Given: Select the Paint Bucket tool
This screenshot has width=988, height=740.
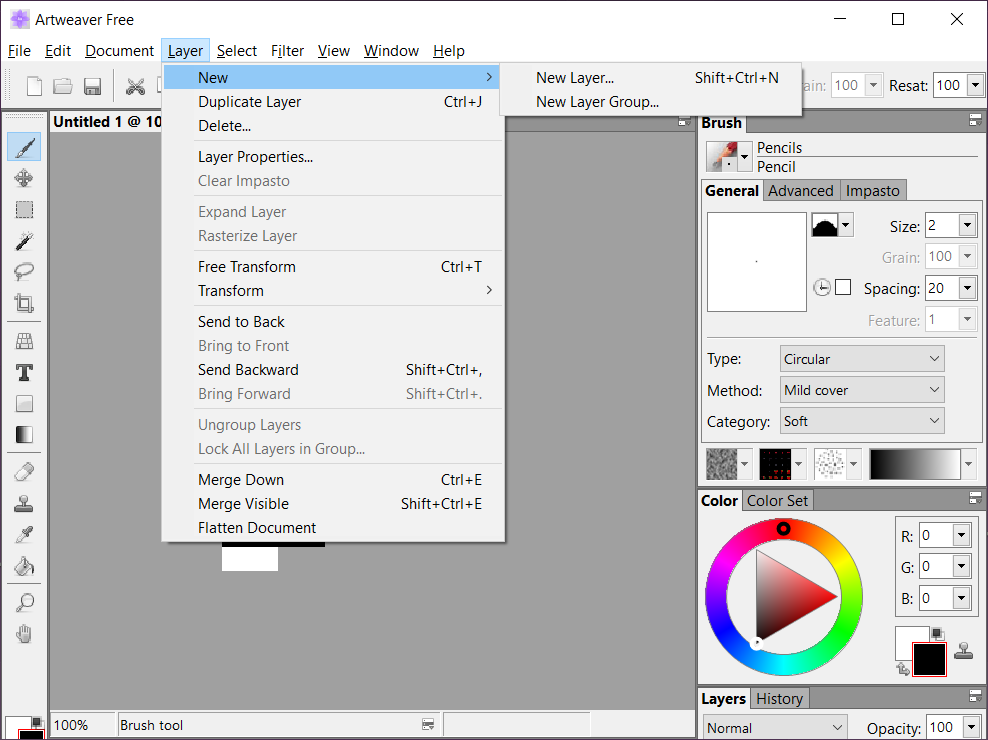Looking at the screenshot, I should [x=24, y=566].
